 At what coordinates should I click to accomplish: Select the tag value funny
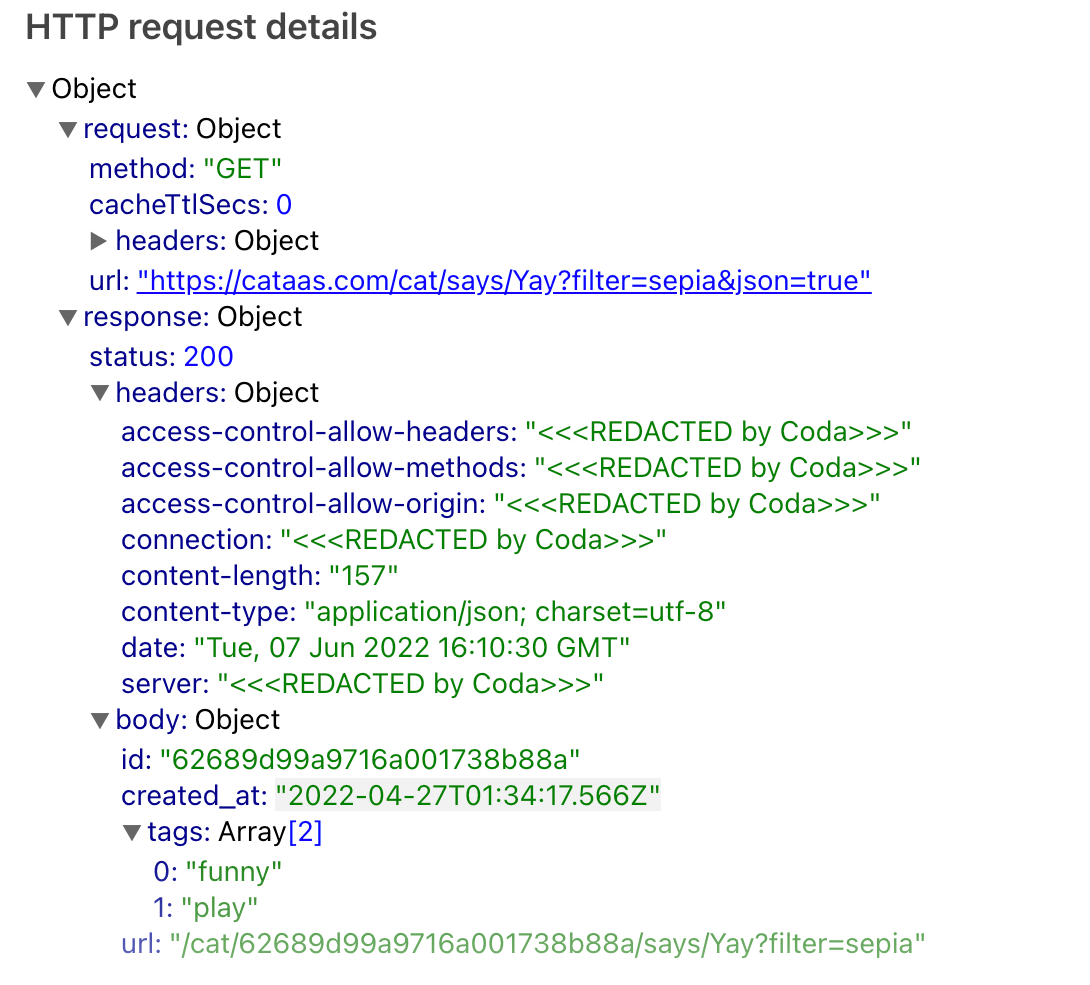click(233, 872)
